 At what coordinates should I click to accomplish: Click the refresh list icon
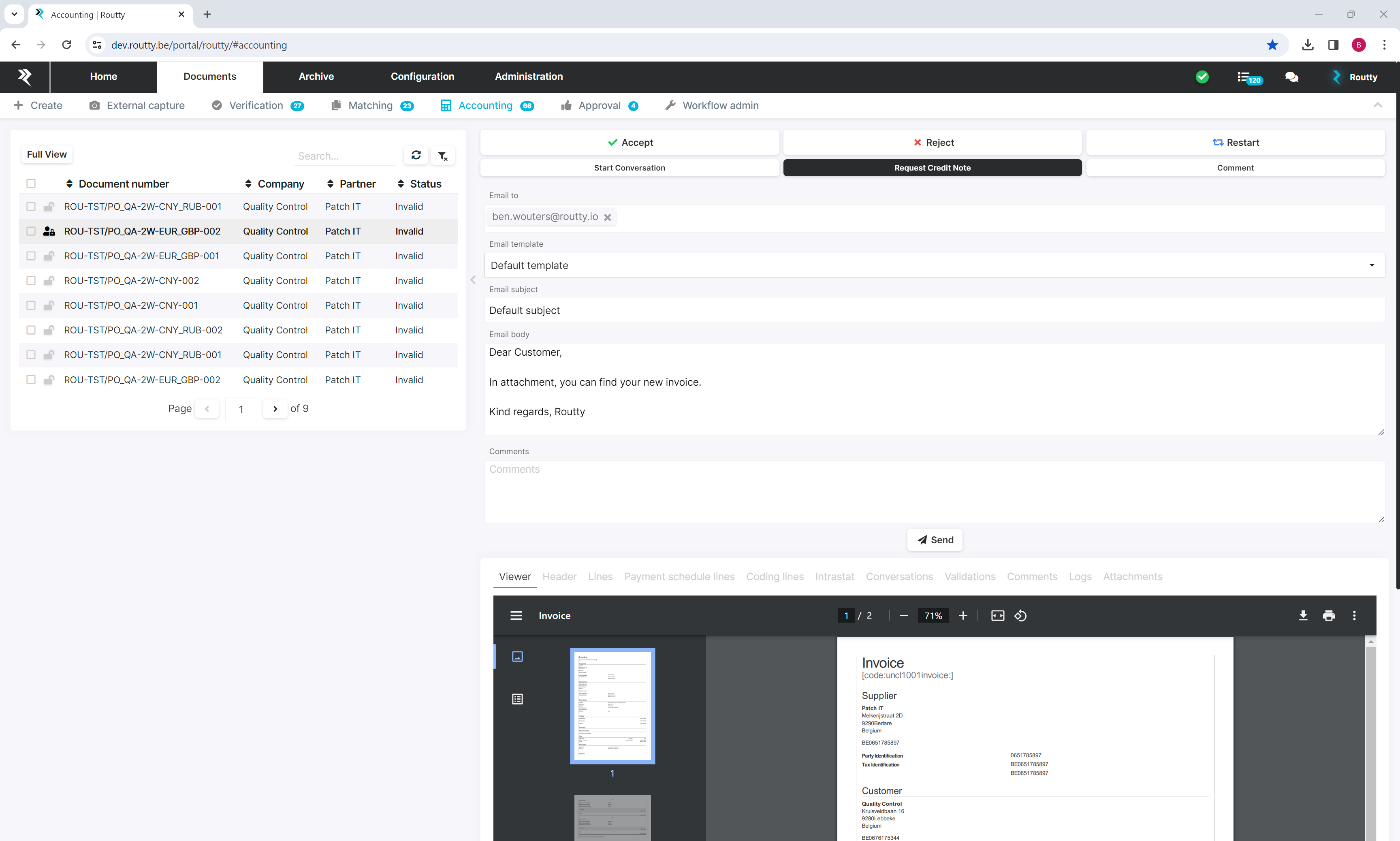[416, 155]
